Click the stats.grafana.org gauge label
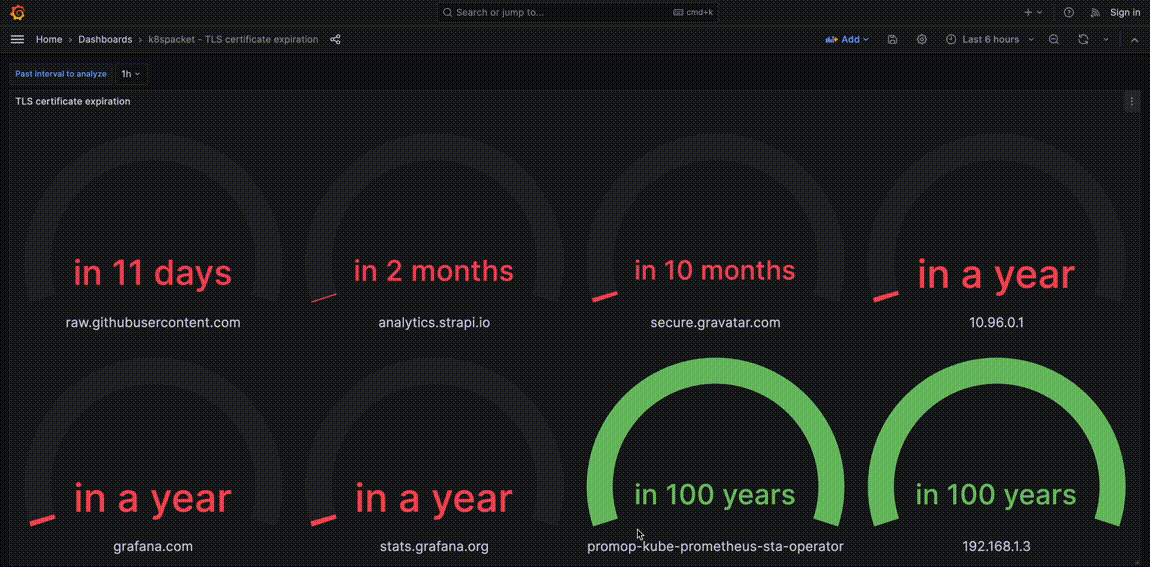 (x=434, y=546)
